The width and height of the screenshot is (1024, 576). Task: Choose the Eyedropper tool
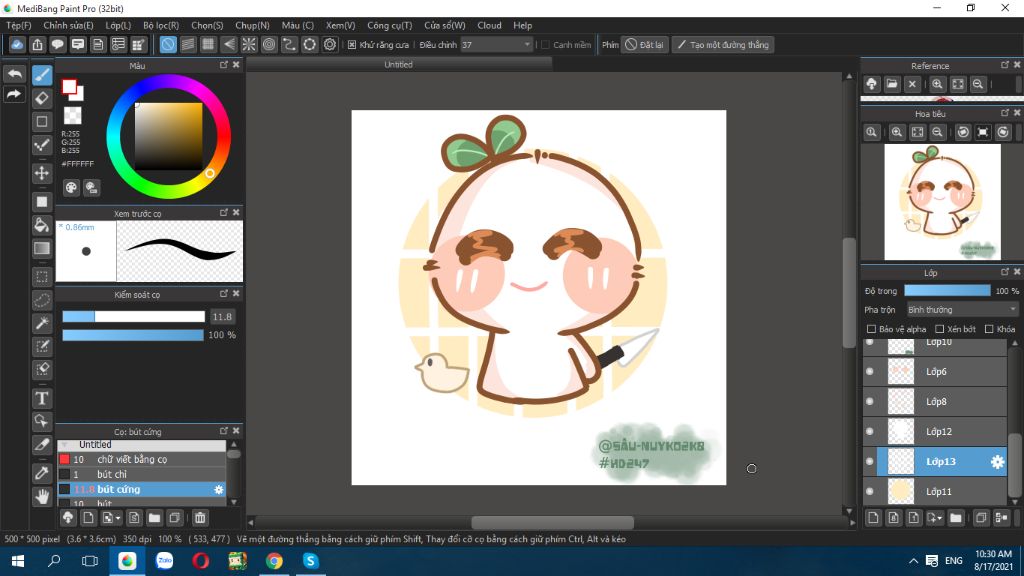click(x=42, y=472)
